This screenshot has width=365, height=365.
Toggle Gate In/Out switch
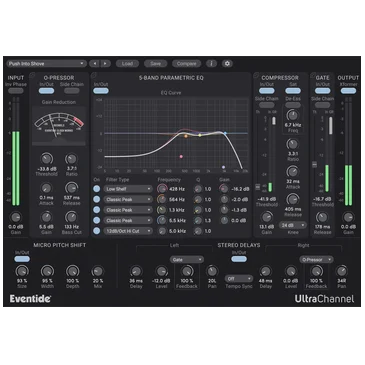click(322, 91)
